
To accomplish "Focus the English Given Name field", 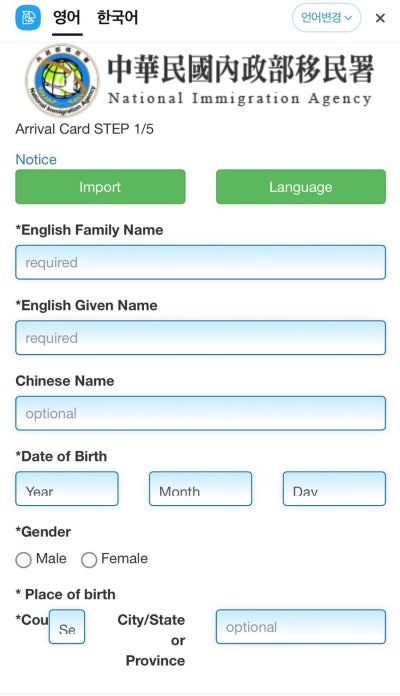I will coord(201,338).
